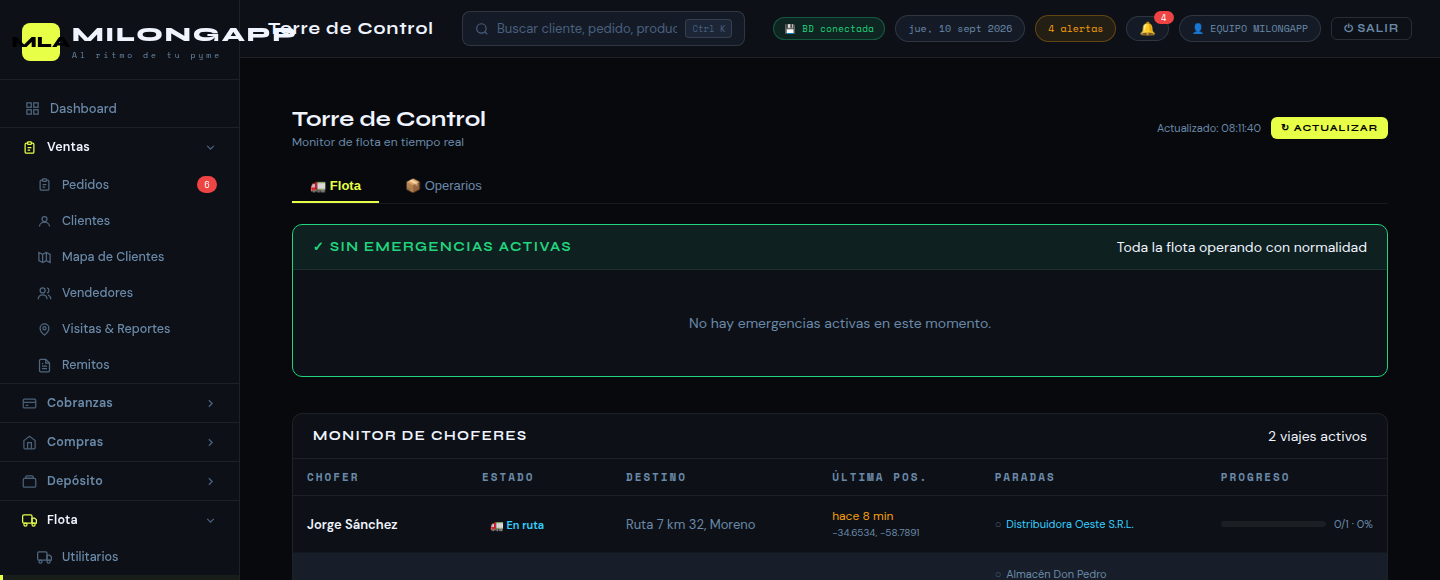Click the jue. 10 sept 2026 date pill

(x=960, y=29)
